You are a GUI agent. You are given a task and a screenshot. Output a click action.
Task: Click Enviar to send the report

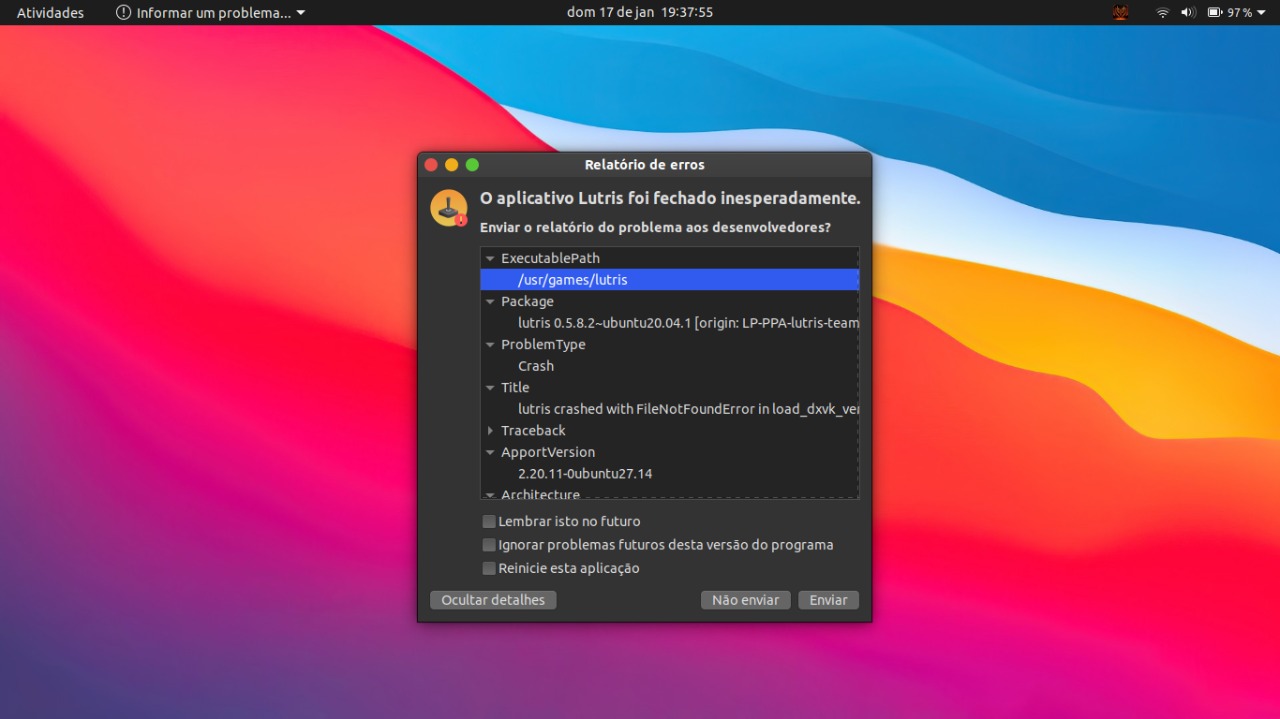(x=828, y=600)
